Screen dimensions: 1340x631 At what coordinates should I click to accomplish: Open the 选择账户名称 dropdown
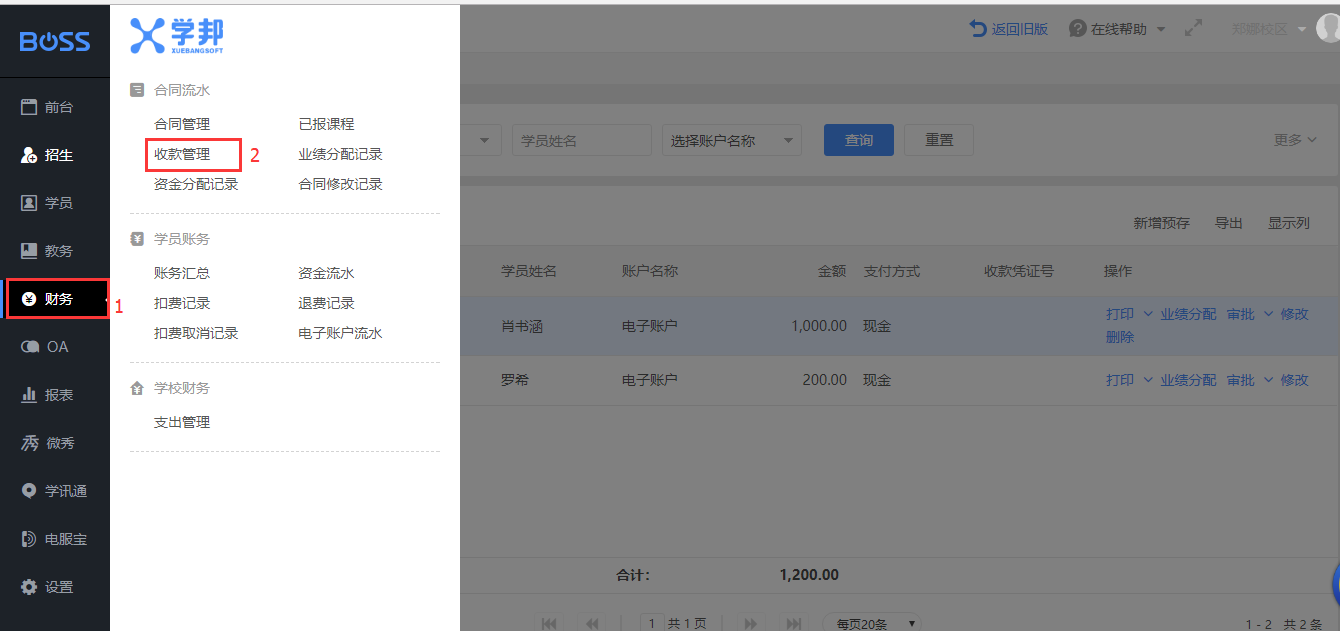(732, 140)
